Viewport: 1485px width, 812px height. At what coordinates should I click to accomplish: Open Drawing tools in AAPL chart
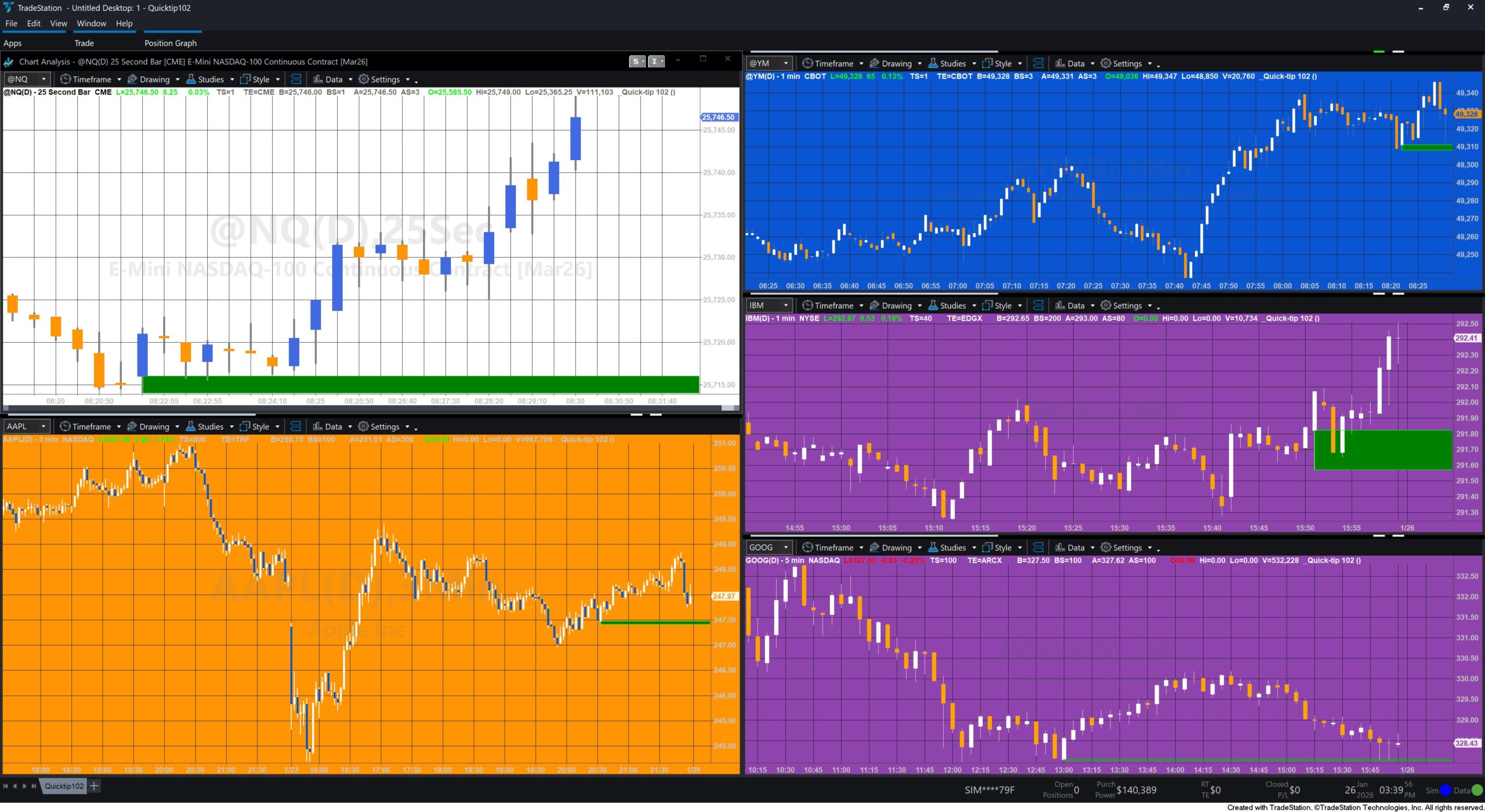click(153, 426)
